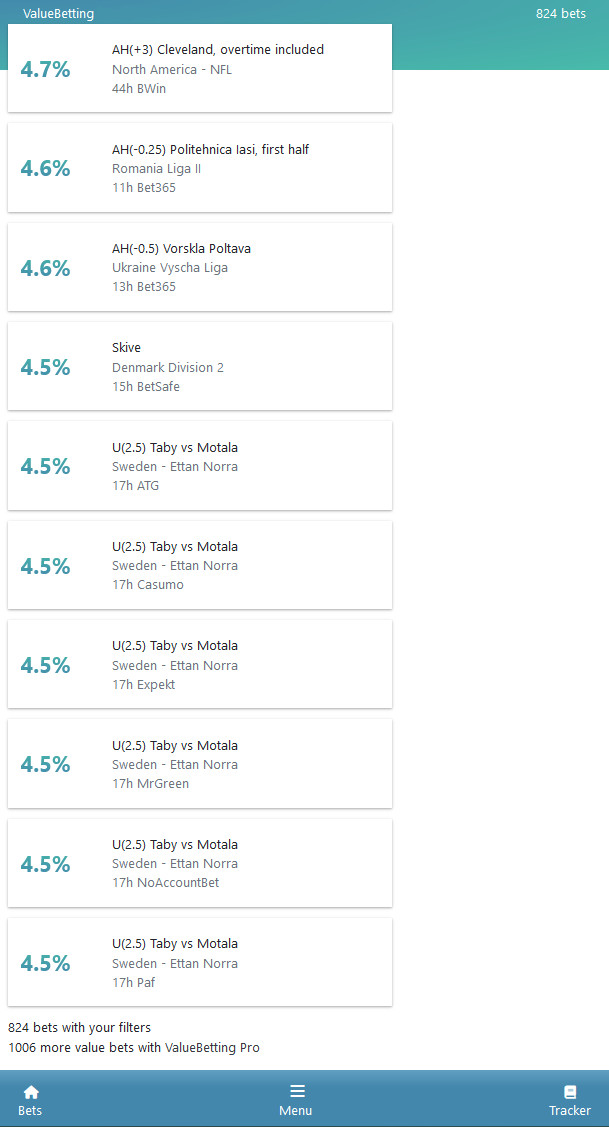This screenshot has width=609, height=1127.
Task: Open Taby vs Motala bet at ATG
Action: [x=200, y=466]
